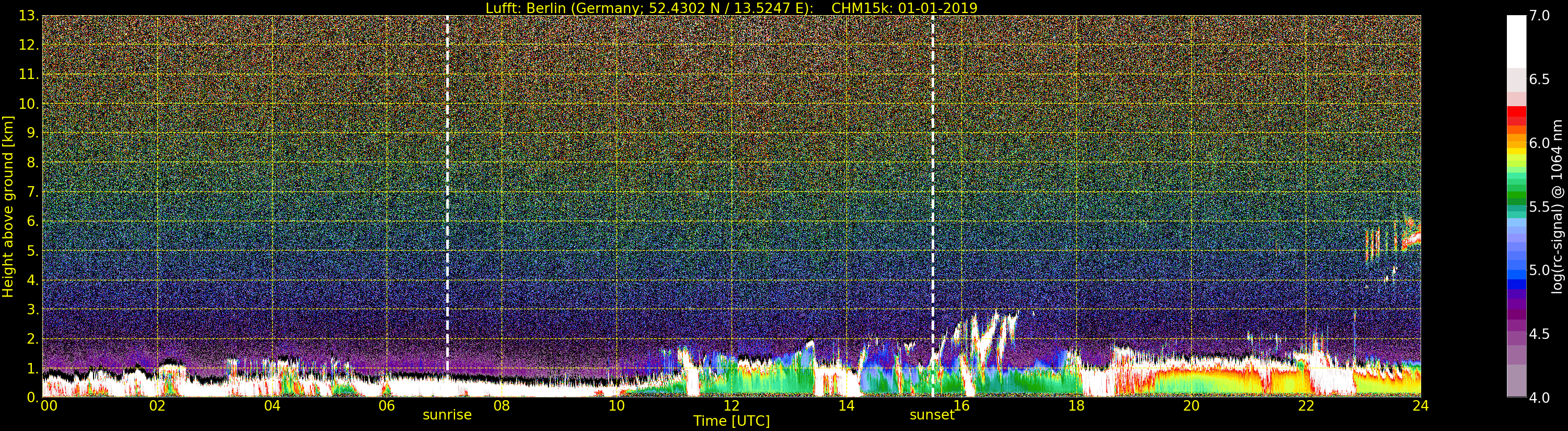Click the 00 hour tick on the time axis
The width and height of the screenshot is (1568, 431).
[49, 406]
